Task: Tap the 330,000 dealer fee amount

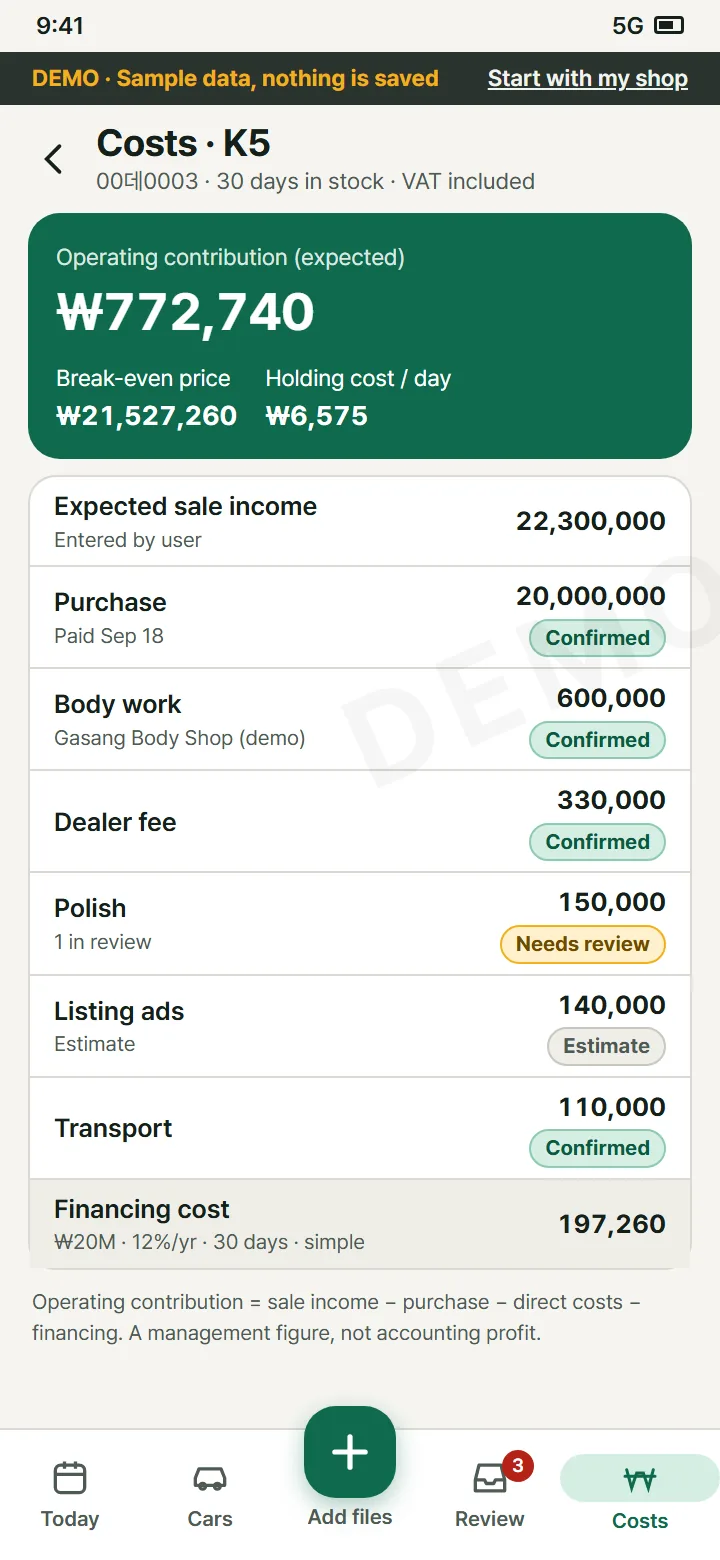Action: click(x=611, y=800)
